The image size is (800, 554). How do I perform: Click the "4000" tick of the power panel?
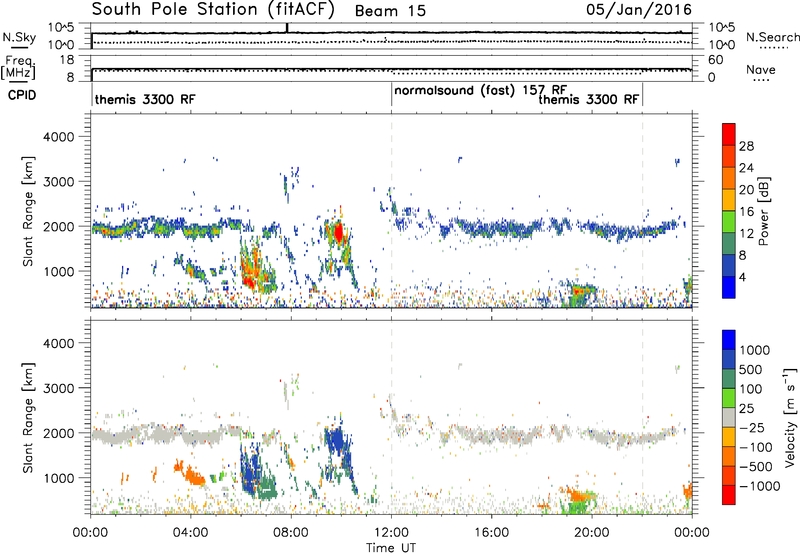click(x=59, y=137)
